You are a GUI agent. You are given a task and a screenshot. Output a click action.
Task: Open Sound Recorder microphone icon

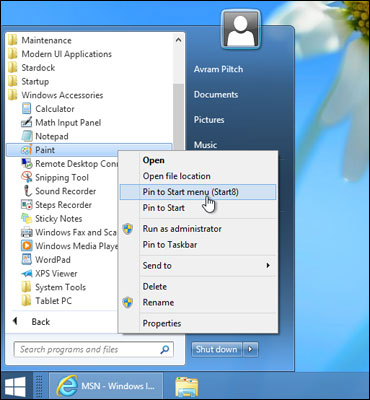(26, 191)
